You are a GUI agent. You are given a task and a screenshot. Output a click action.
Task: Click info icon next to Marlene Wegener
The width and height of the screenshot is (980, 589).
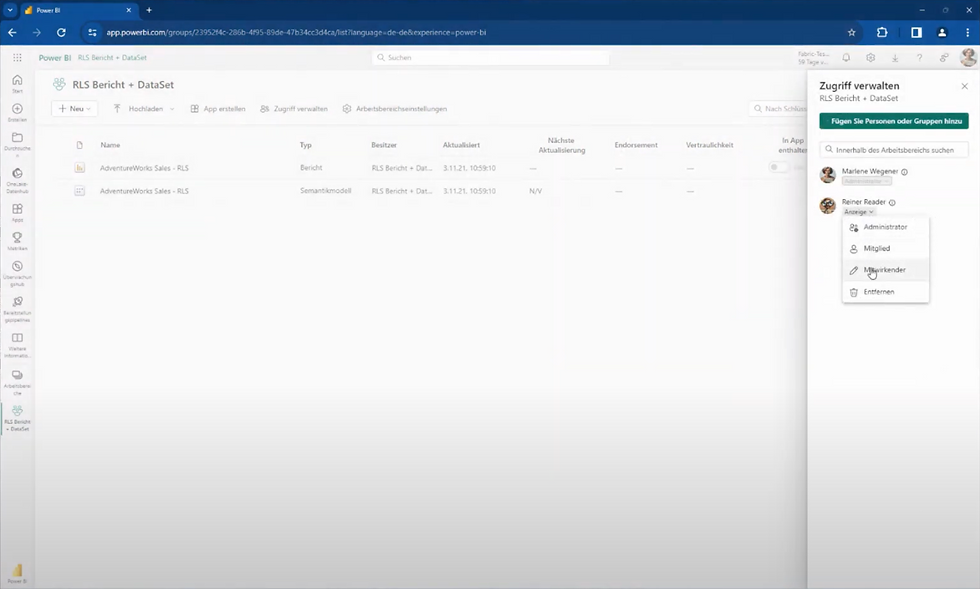click(x=904, y=172)
